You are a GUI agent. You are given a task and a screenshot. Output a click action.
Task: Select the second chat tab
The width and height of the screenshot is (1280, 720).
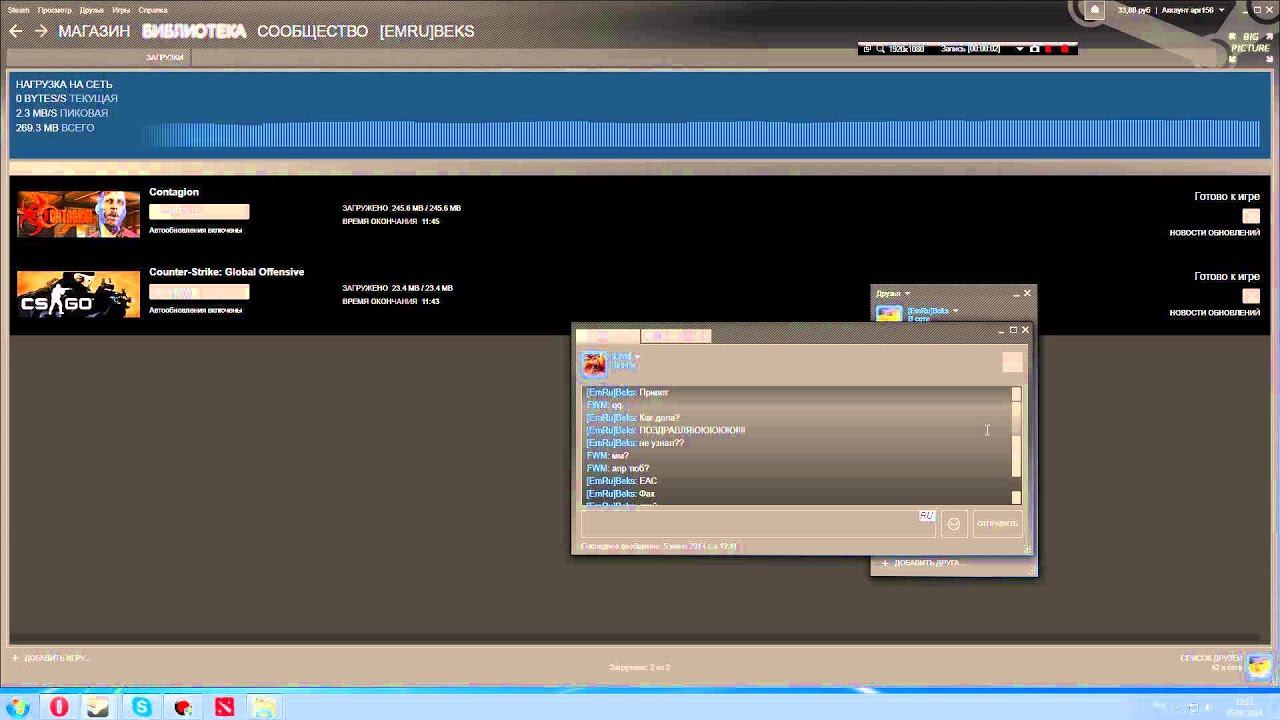pos(676,336)
